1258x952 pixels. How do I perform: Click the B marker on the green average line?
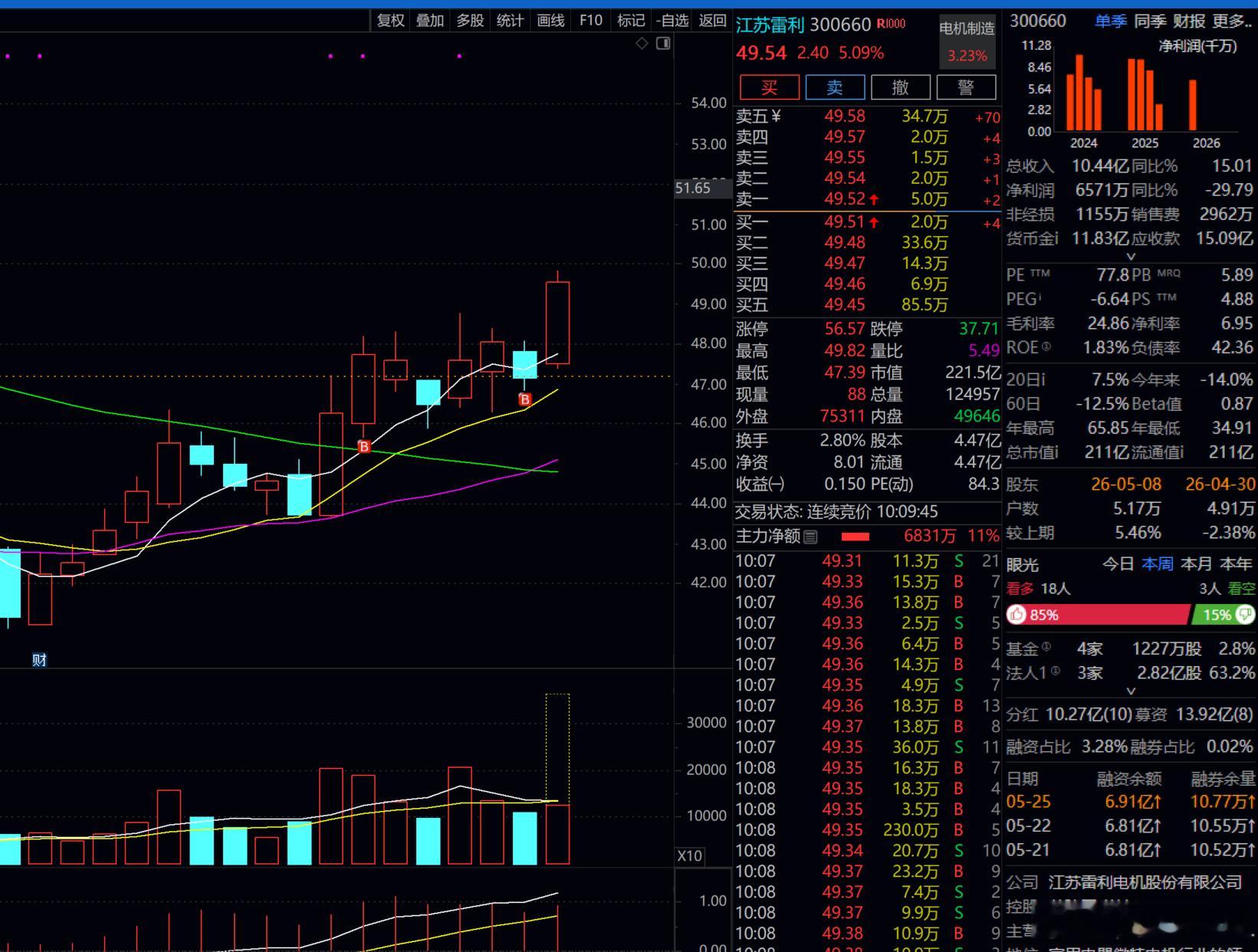tap(364, 446)
